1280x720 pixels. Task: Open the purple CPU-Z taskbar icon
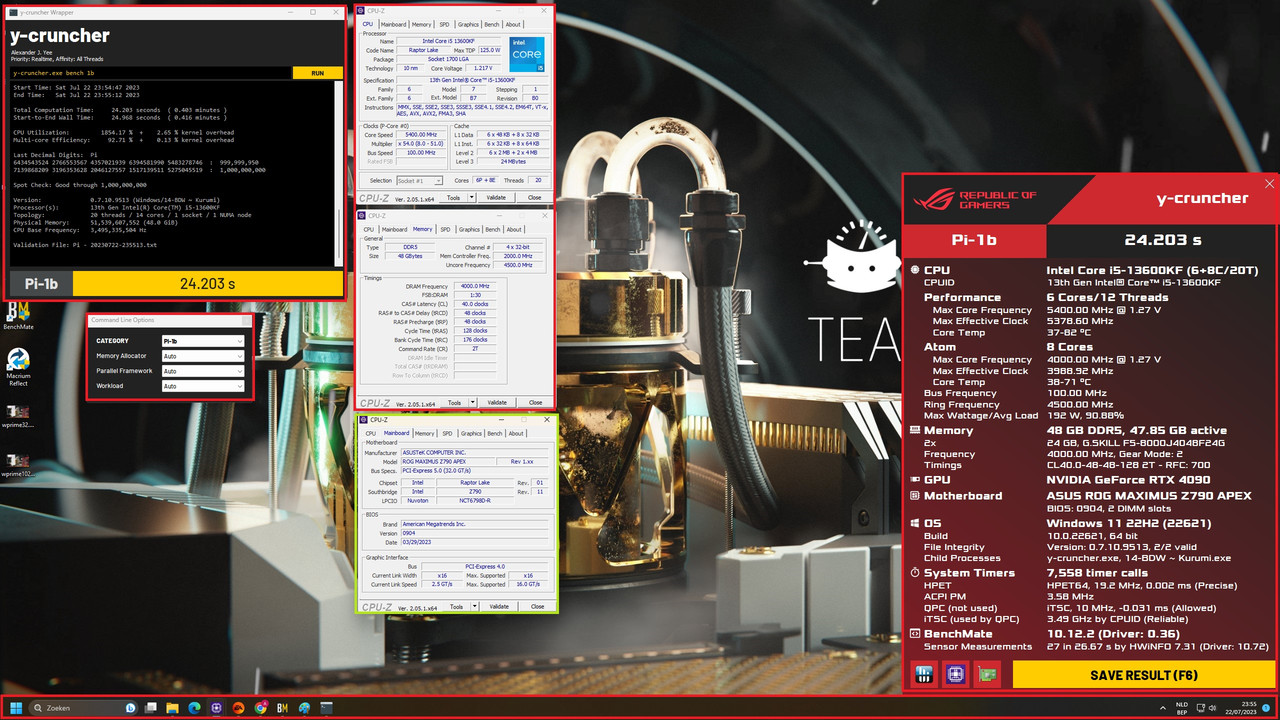click(217, 708)
